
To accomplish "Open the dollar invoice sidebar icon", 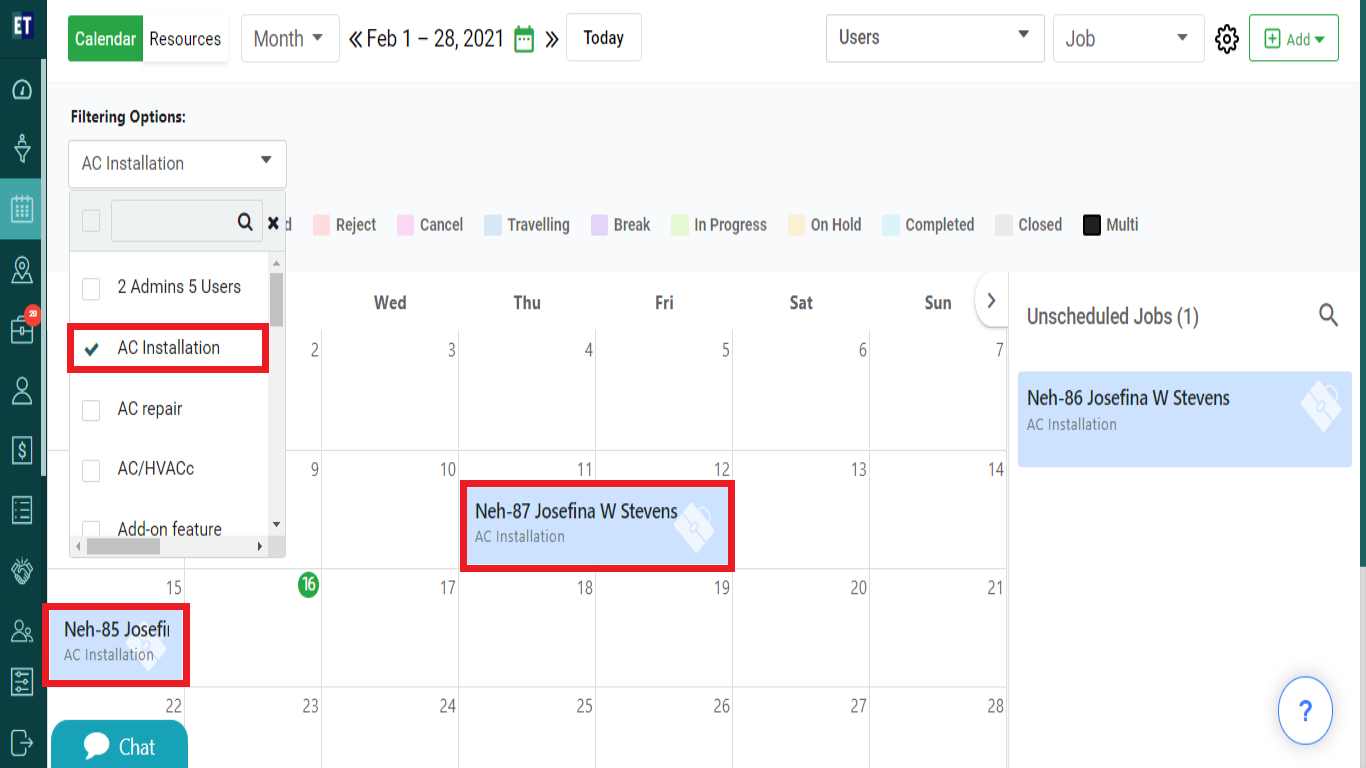I will 22,450.
